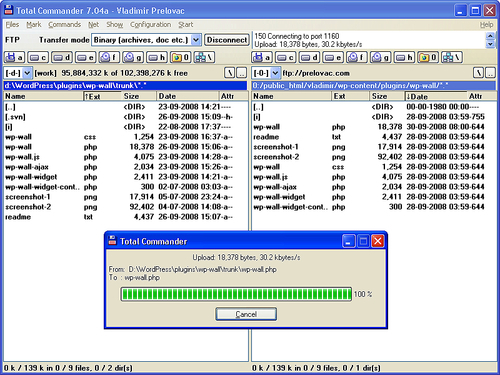Image resolution: width=500 pixels, height=375 pixels.
Task: Minimize the upload progress dialog
Action: pos(348,241)
